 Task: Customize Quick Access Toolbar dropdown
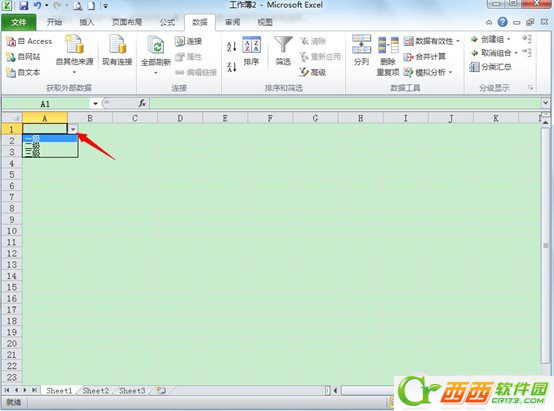[105, 6]
